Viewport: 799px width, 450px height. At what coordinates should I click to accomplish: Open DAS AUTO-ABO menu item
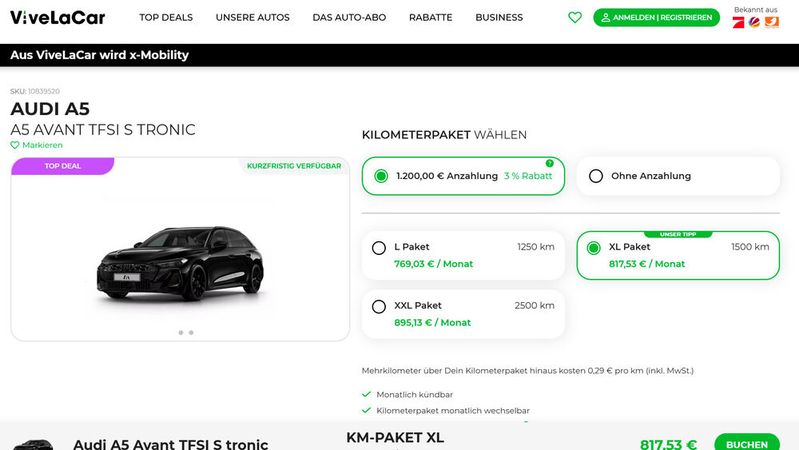tap(349, 17)
